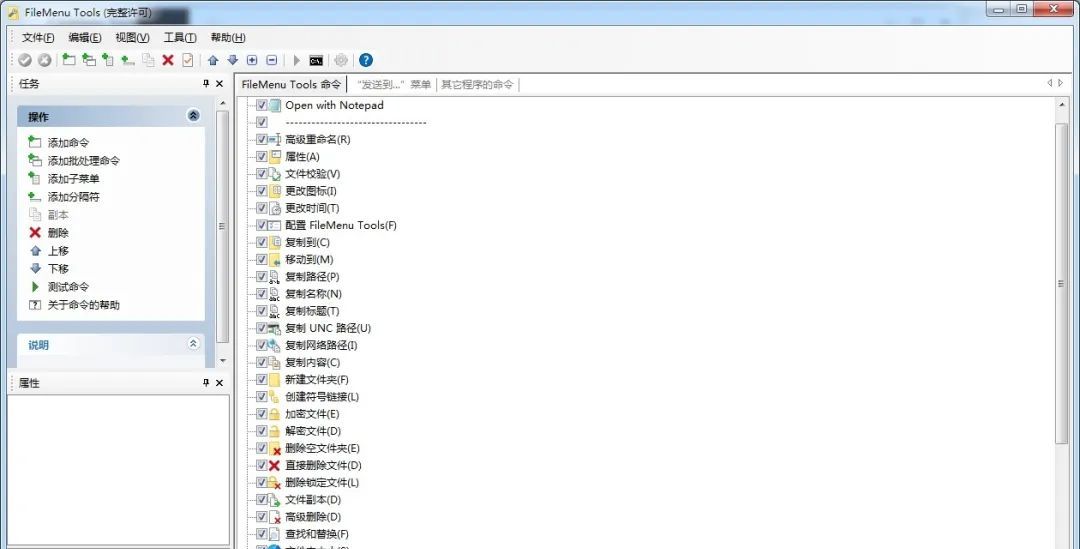Open the blue Help question mark icon
Screen dimensions: 1080x549
[366, 61]
